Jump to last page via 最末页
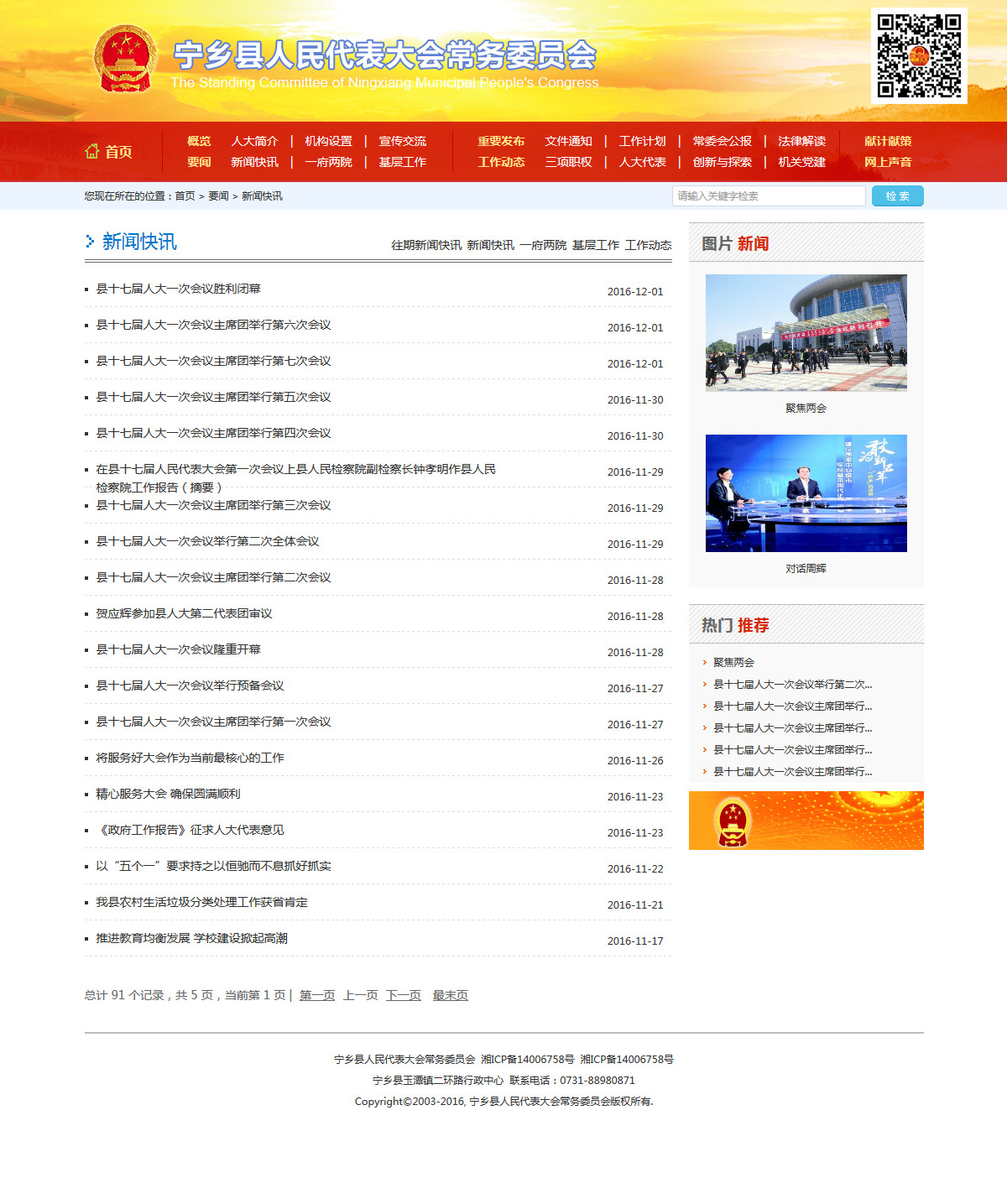 click(x=450, y=995)
